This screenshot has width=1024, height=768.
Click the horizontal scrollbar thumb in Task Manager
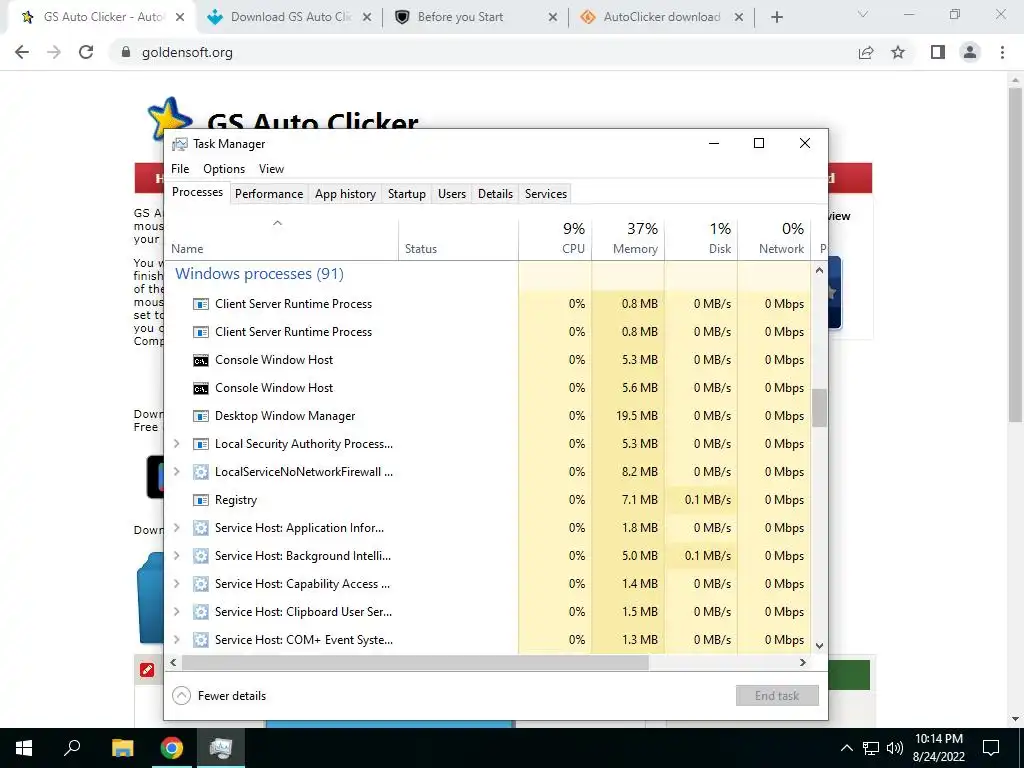point(415,662)
